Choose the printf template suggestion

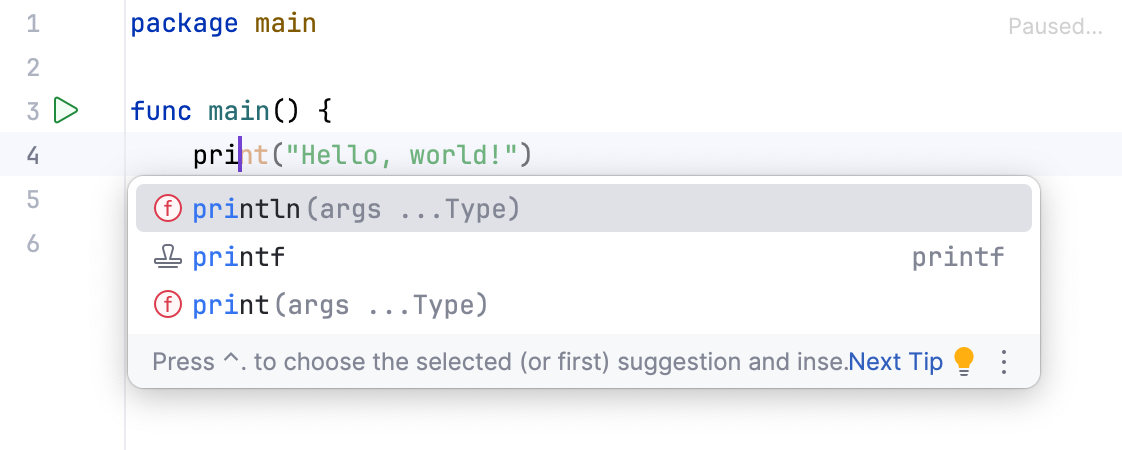click(239, 258)
